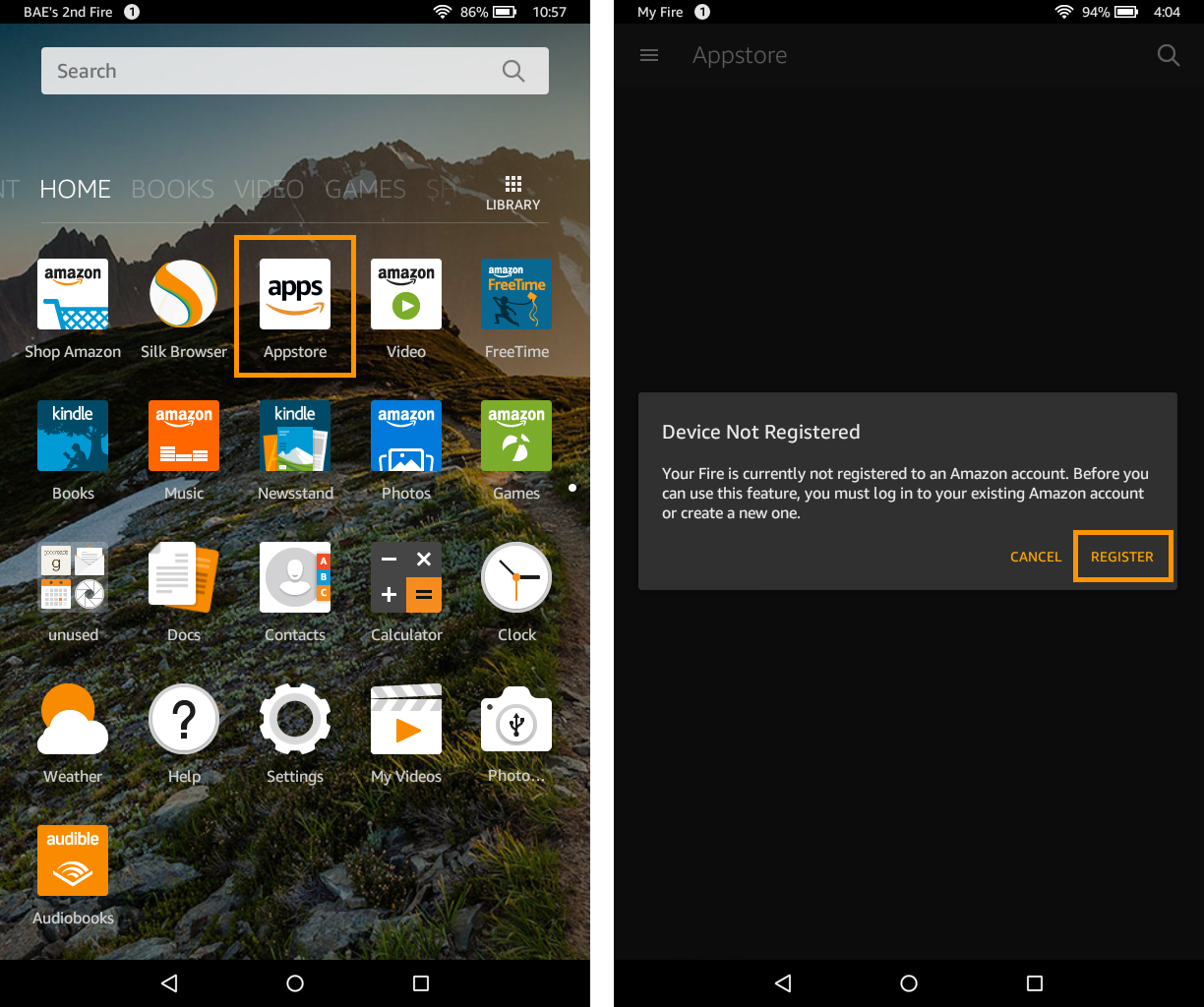The width and height of the screenshot is (1204, 1007).
Task: Launch the Silk Browser
Action: [x=184, y=294]
